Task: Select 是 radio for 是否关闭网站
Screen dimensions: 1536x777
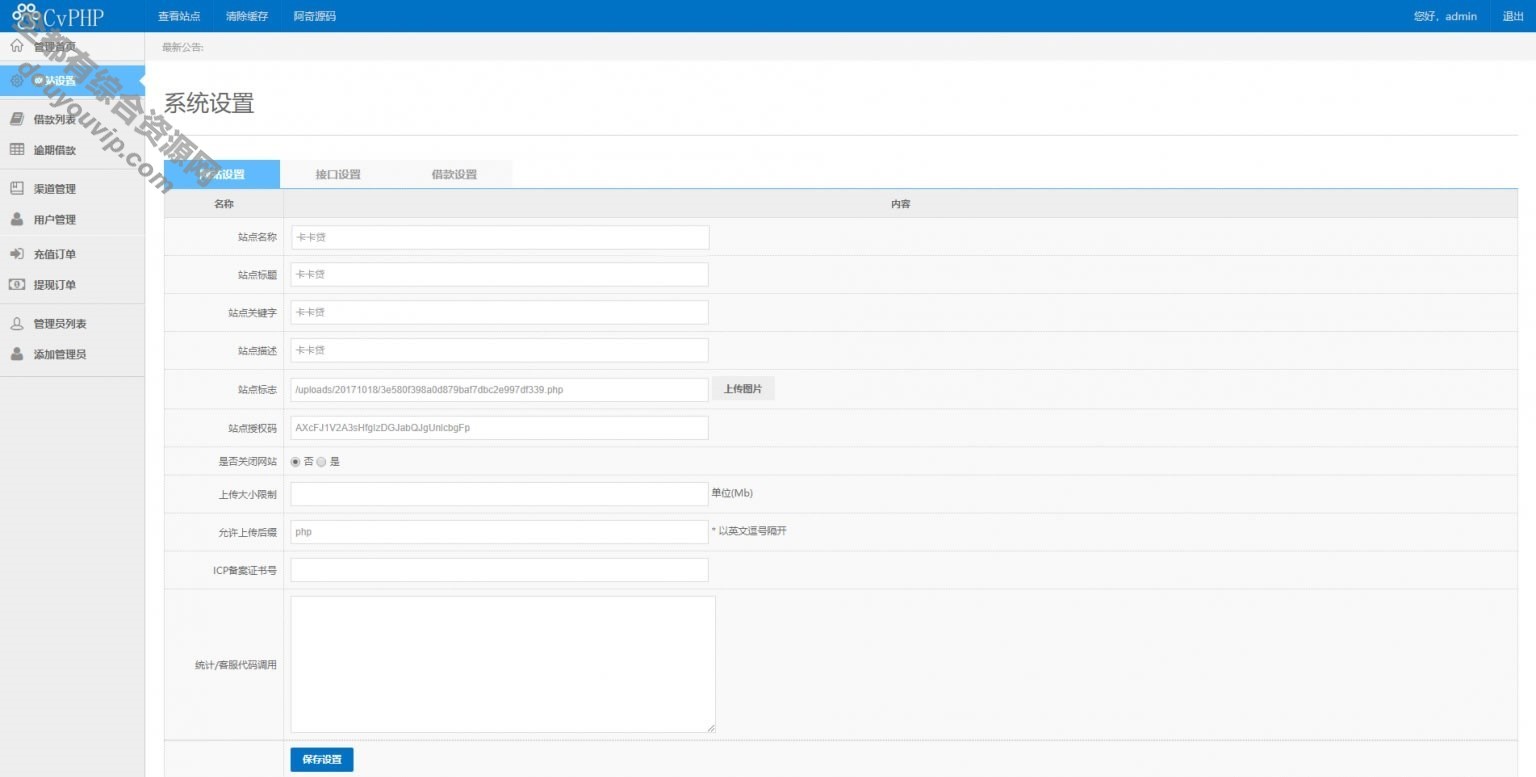Action: click(322, 462)
